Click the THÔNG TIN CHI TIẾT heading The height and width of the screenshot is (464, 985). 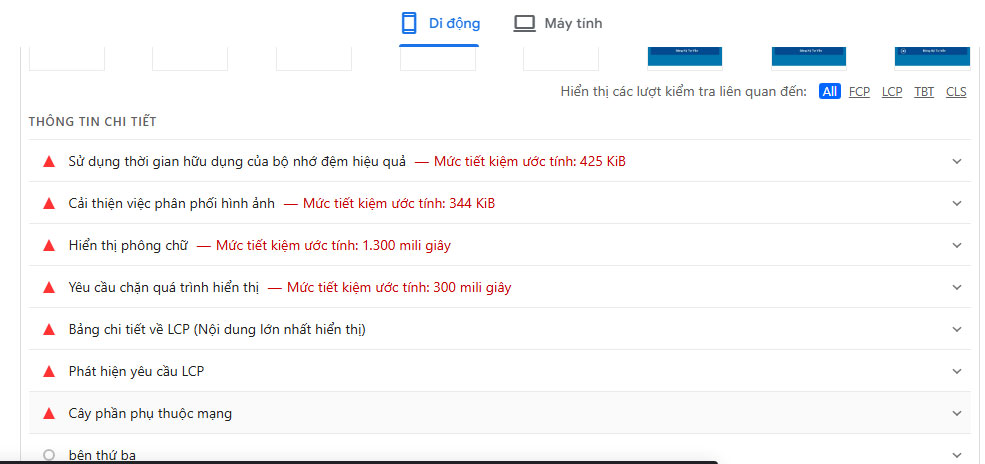coord(92,122)
